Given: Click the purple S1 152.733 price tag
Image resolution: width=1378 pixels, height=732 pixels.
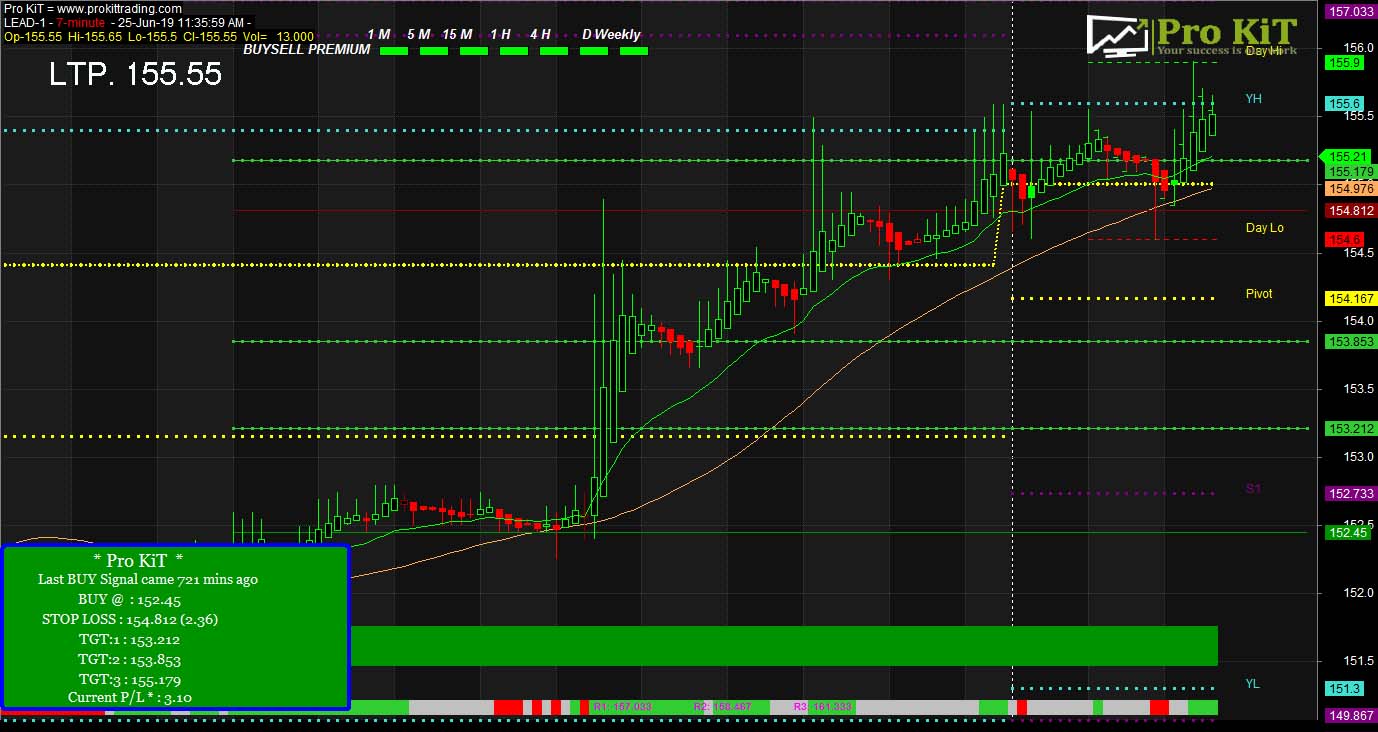Looking at the screenshot, I should coord(1350,494).
